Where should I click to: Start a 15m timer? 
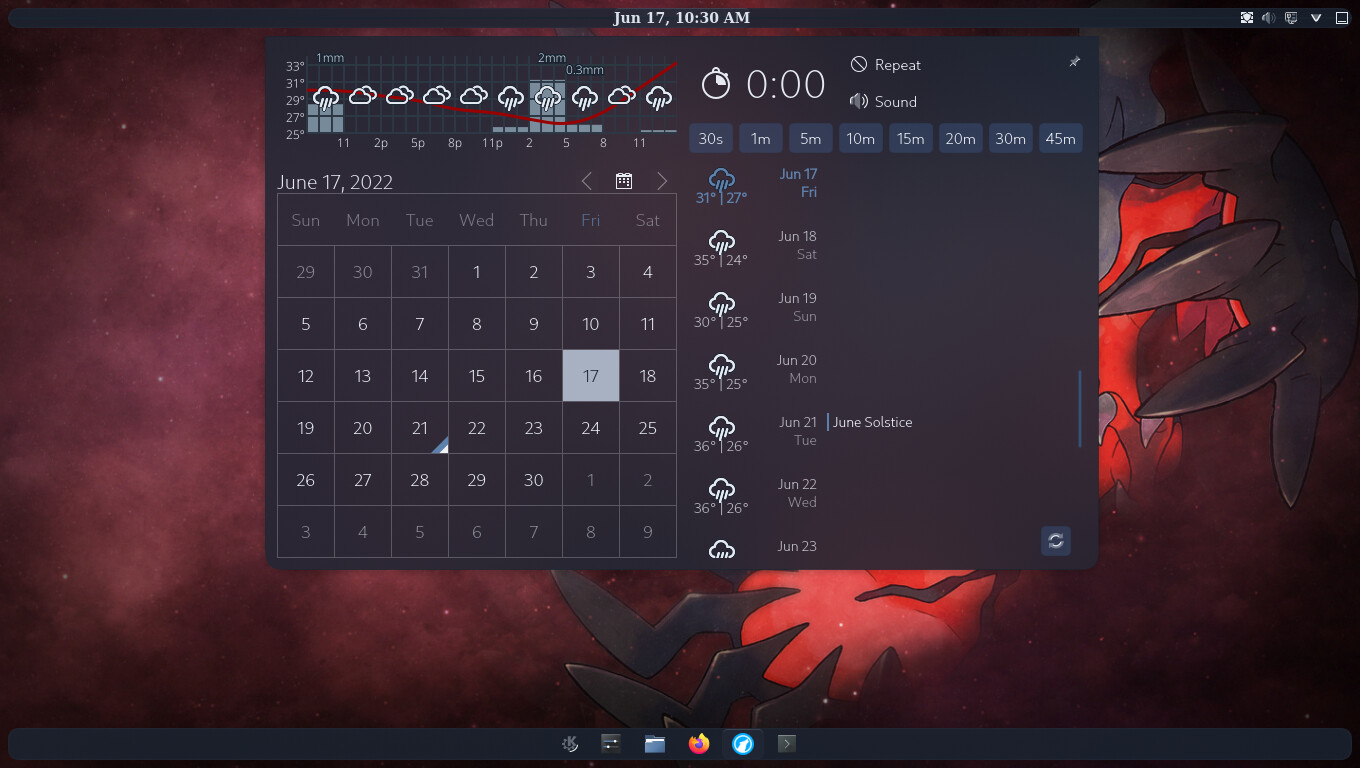tap(911, 138)
